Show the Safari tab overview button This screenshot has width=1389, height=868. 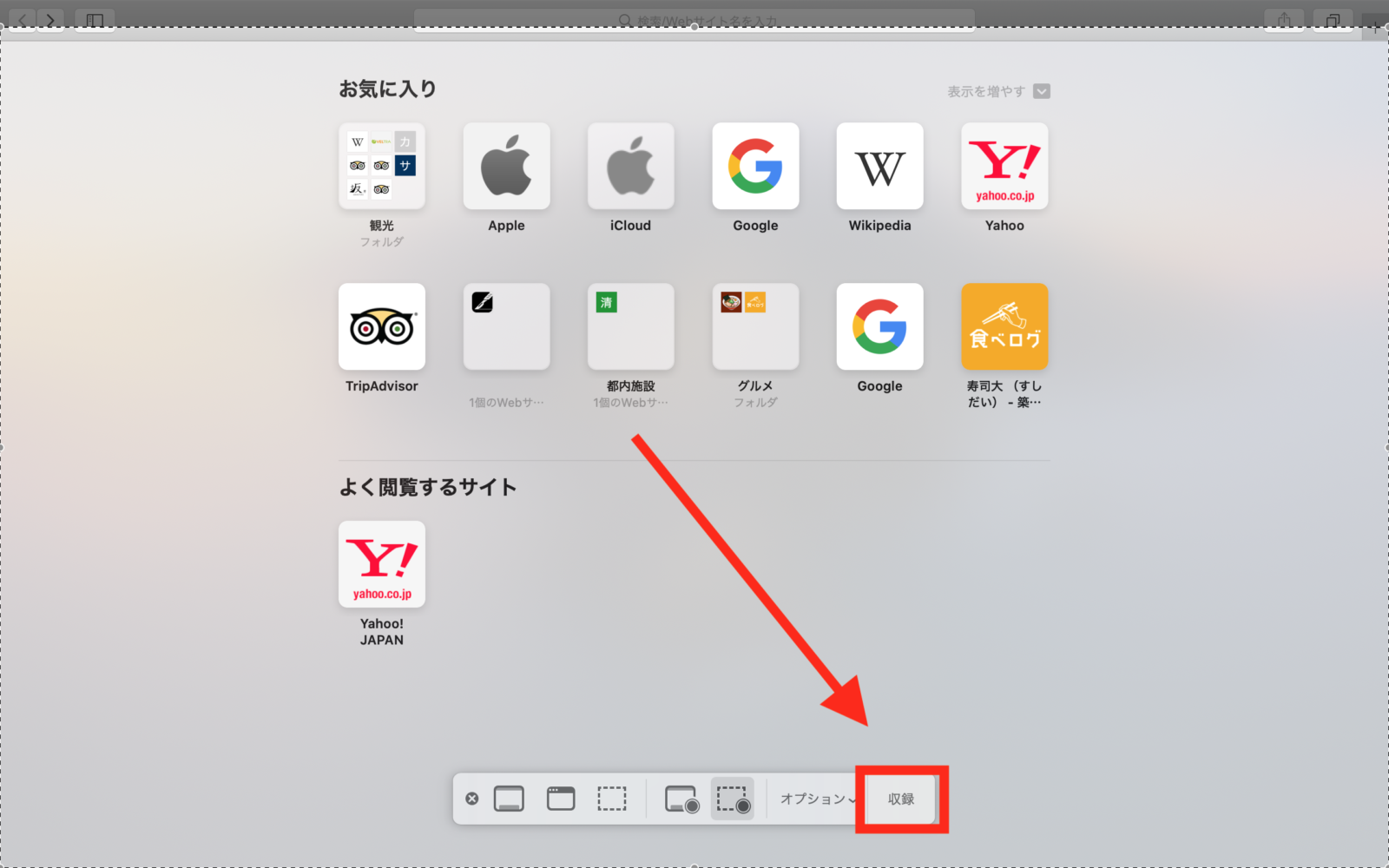tap(1333, 19)
